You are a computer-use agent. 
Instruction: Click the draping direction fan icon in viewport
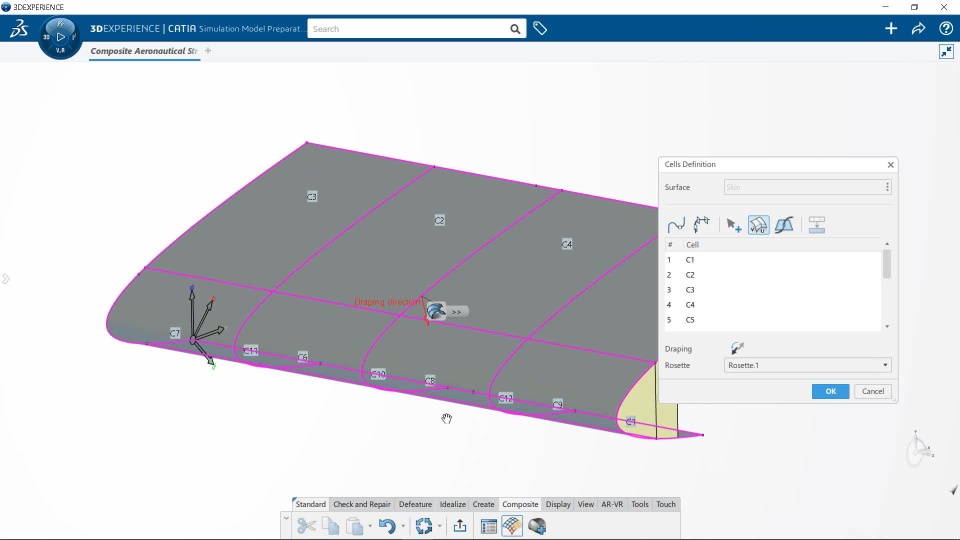point(436,311)
